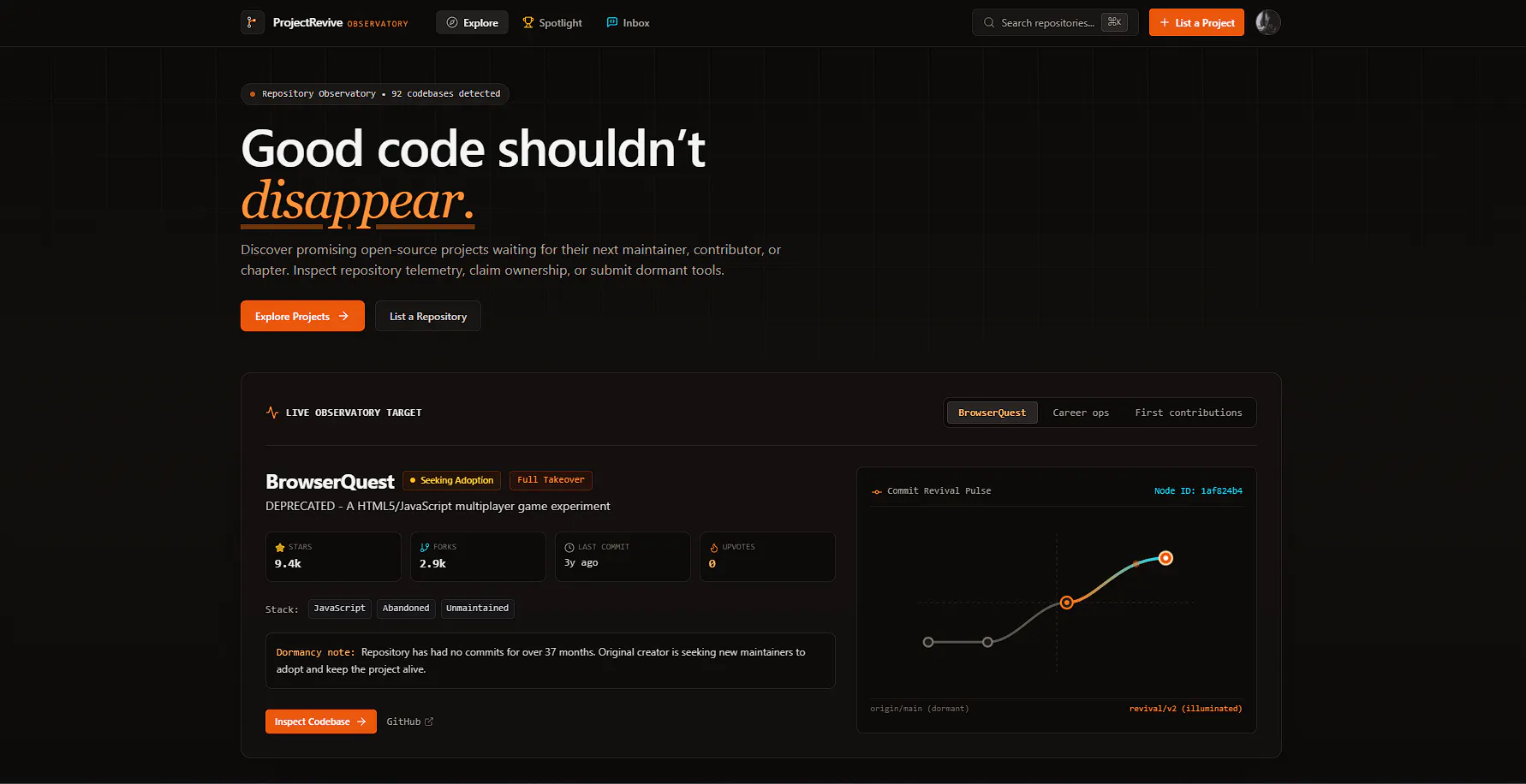This screenshot has width=1526, height=784.
Task: Click the 'LIVE OBSERVATORY TARGET' heading
Action: [354, 413]
